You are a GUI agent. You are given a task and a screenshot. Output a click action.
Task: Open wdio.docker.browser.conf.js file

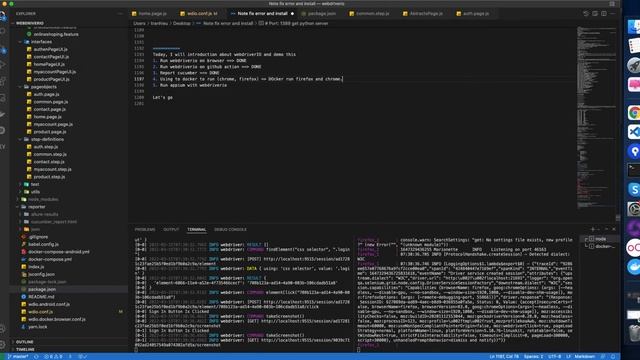(x=57, y=319)
